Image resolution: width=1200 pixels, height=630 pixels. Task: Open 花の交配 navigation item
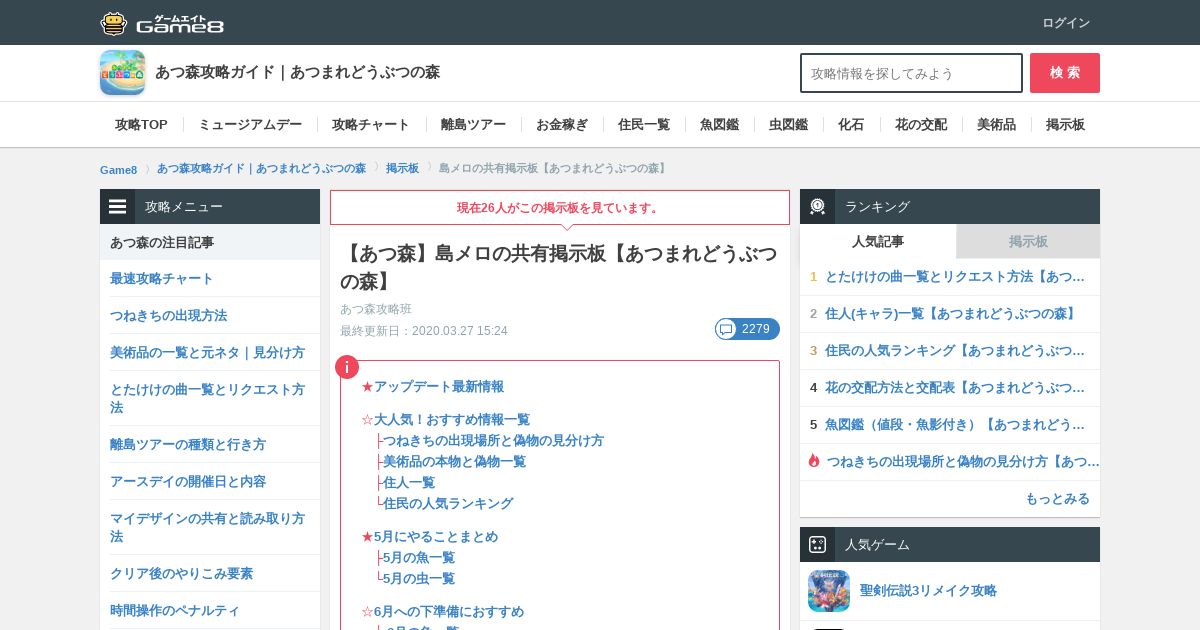[921, 124]
